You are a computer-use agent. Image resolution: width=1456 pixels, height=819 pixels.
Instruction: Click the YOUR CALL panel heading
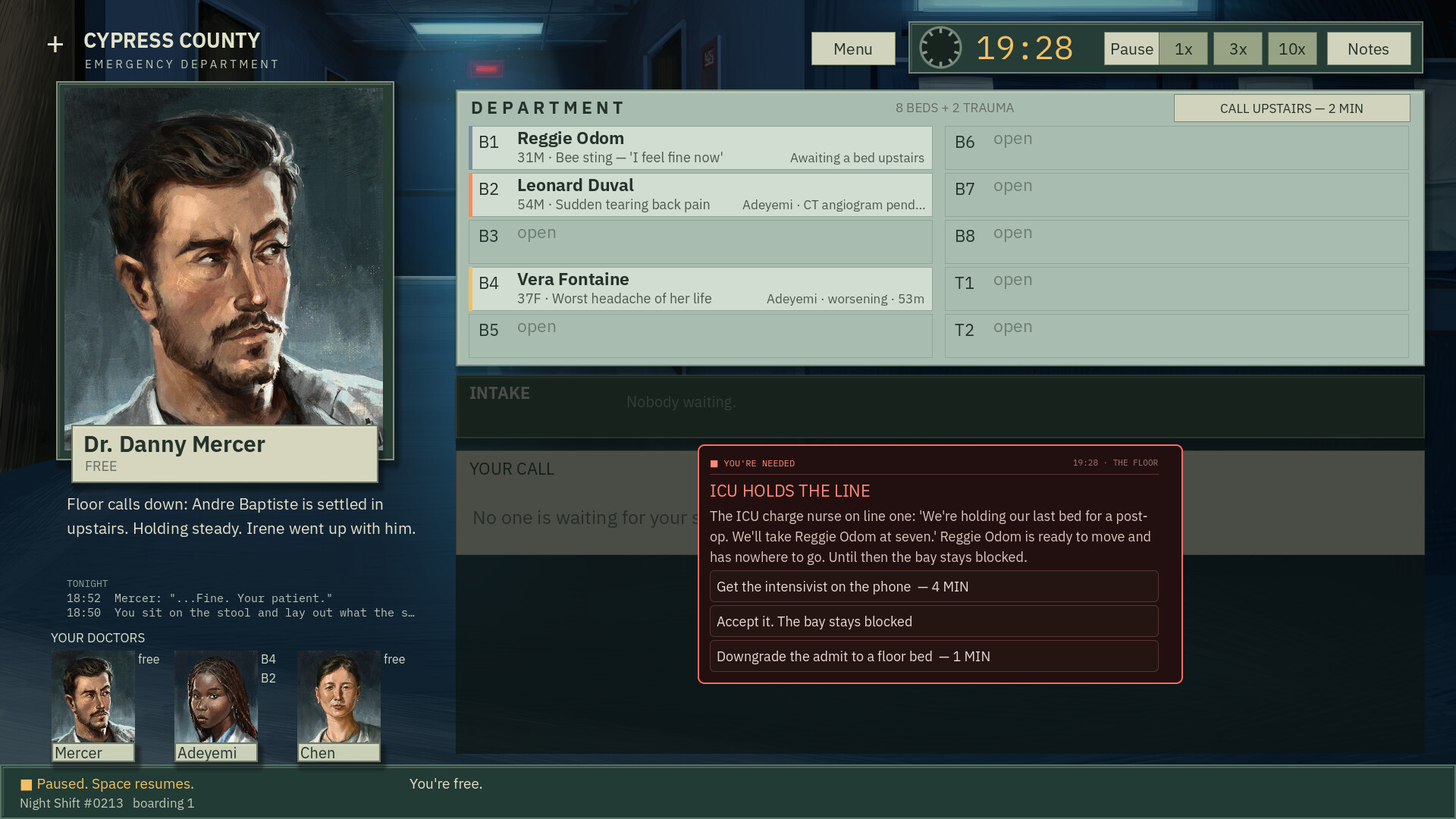(512, 469)
